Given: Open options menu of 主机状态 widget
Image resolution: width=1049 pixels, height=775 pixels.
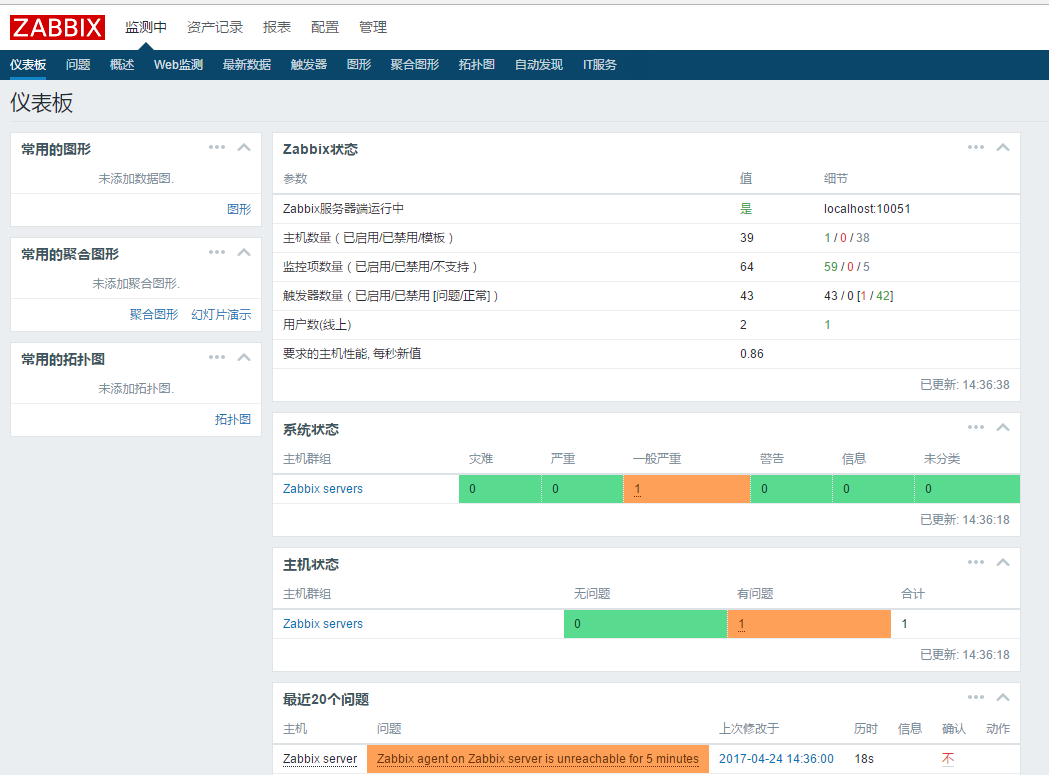Looking at the screenshot, I should tap(976, 562).
